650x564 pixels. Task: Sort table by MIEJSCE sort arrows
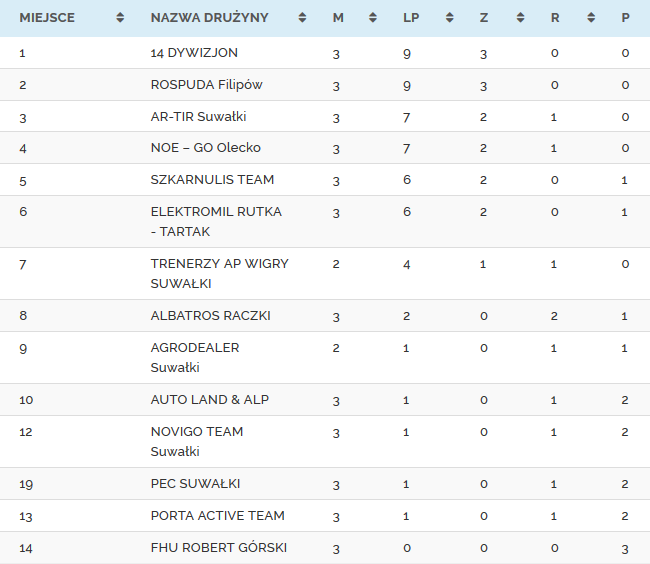click(x=120, y=18)
